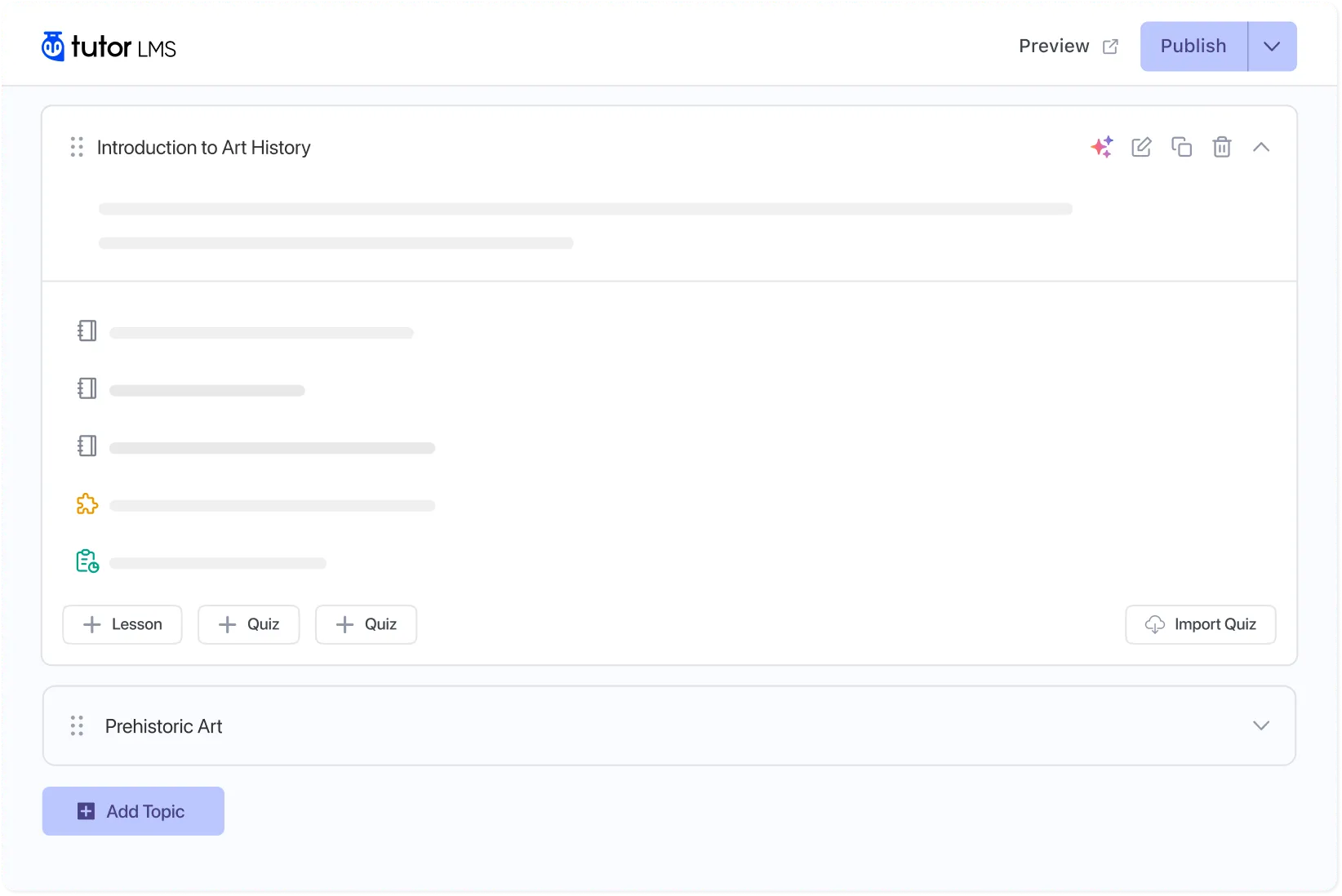
Task: Click the Tutor LMS logo
Action: (109, 47)
